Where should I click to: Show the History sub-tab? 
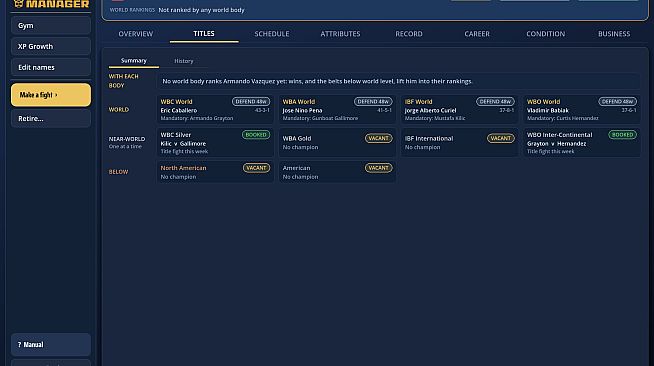click(x=184, y=61)
